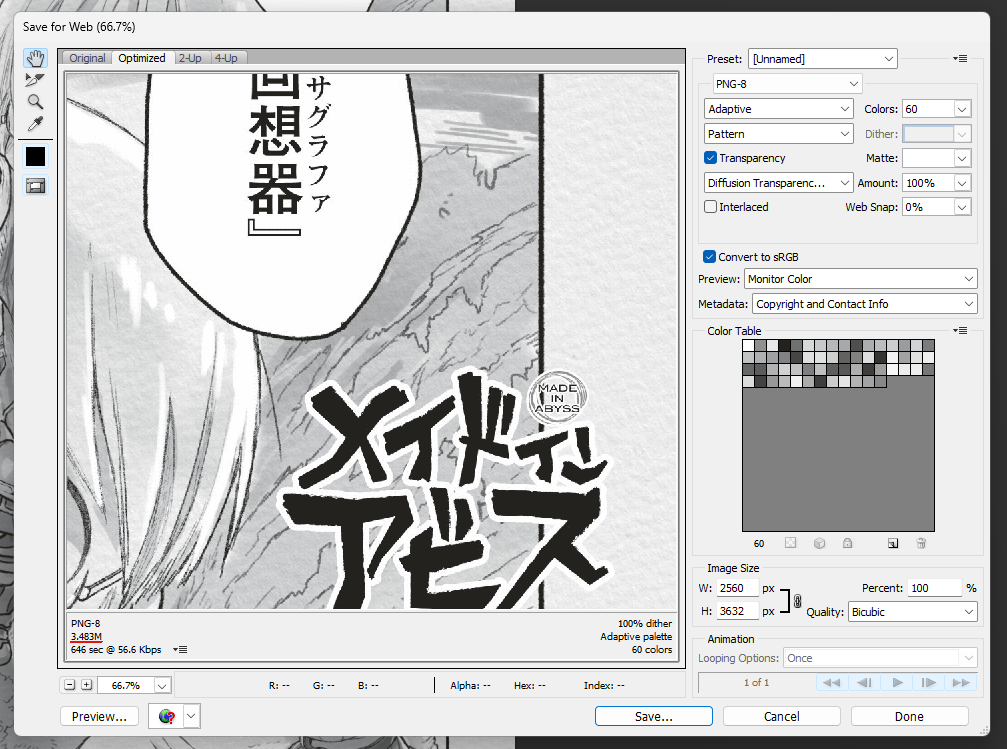Go to next animation frame
1007x749 pixels.
[929, 682]
